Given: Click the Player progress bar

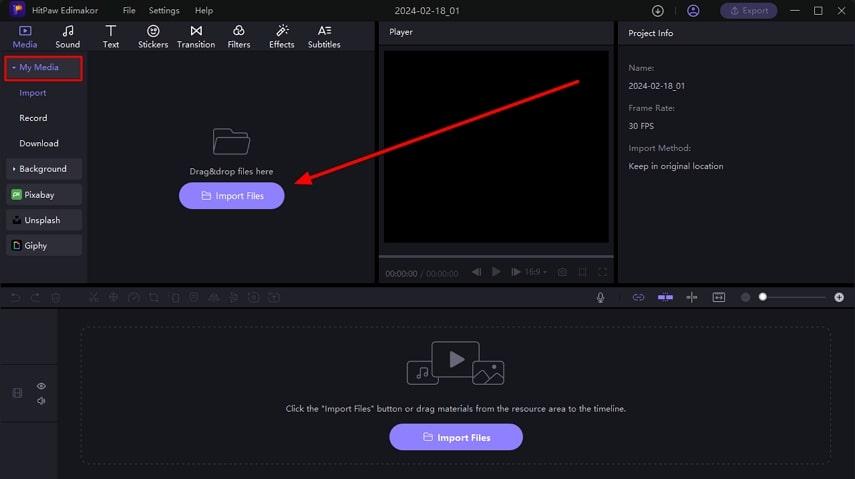Looking at the screenshot, I should [496, 256].
